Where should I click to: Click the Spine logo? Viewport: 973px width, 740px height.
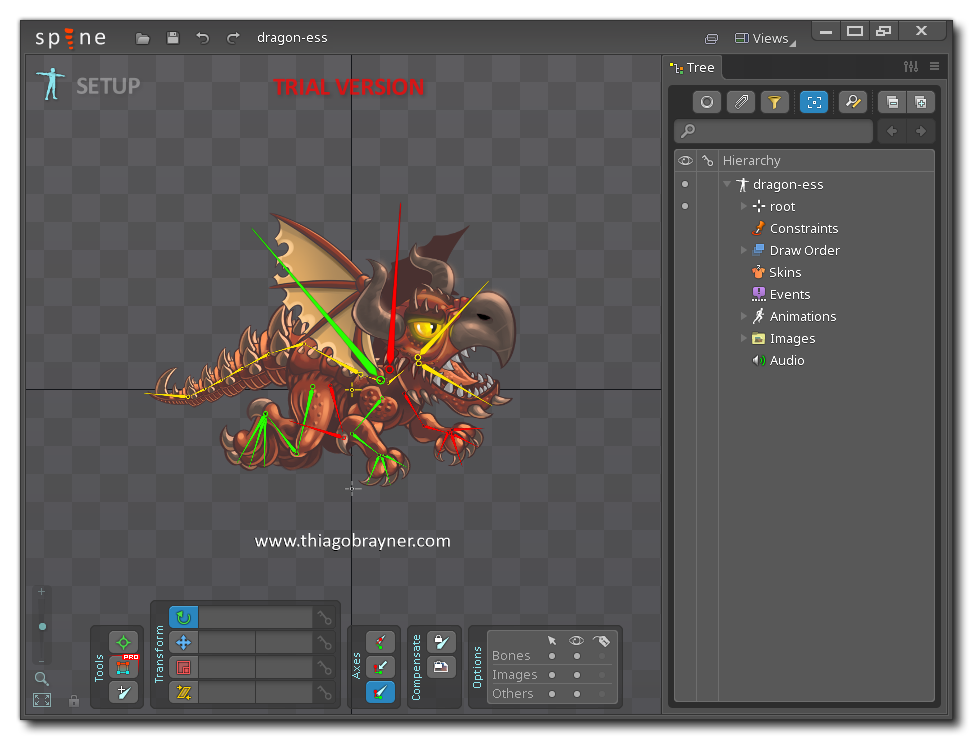click(x=70, y=38)
